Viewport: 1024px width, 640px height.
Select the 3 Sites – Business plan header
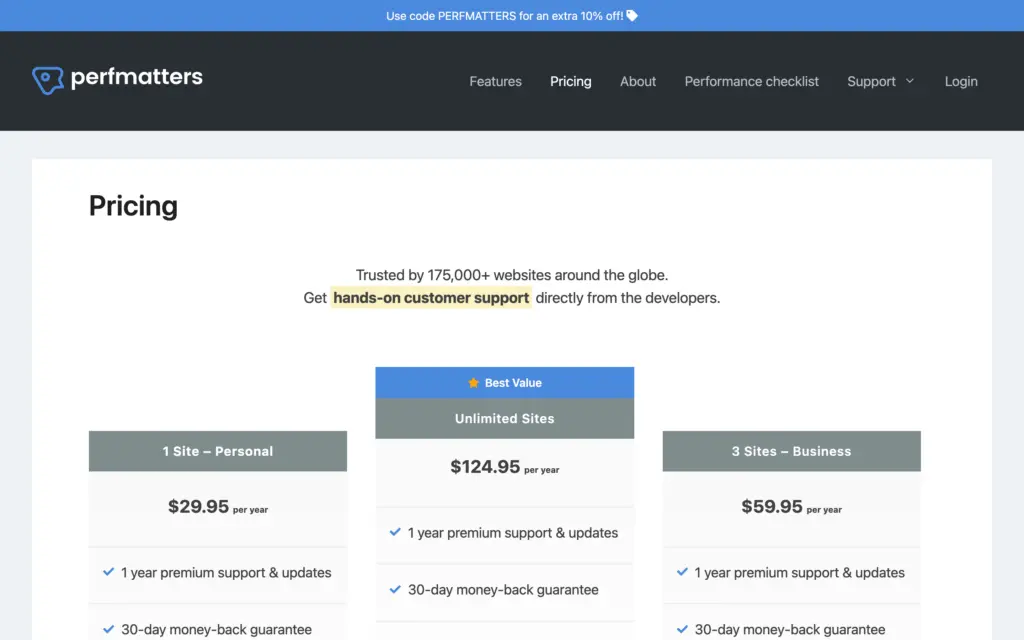point(792,451)
